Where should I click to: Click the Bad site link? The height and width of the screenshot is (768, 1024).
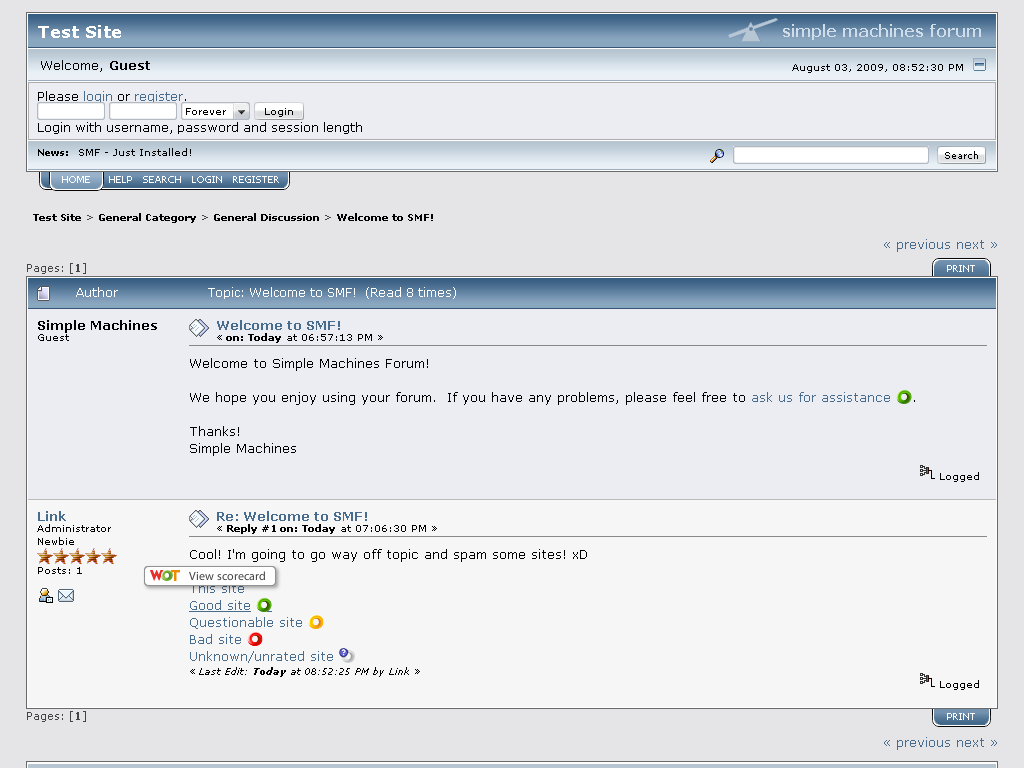pos(216,639)
